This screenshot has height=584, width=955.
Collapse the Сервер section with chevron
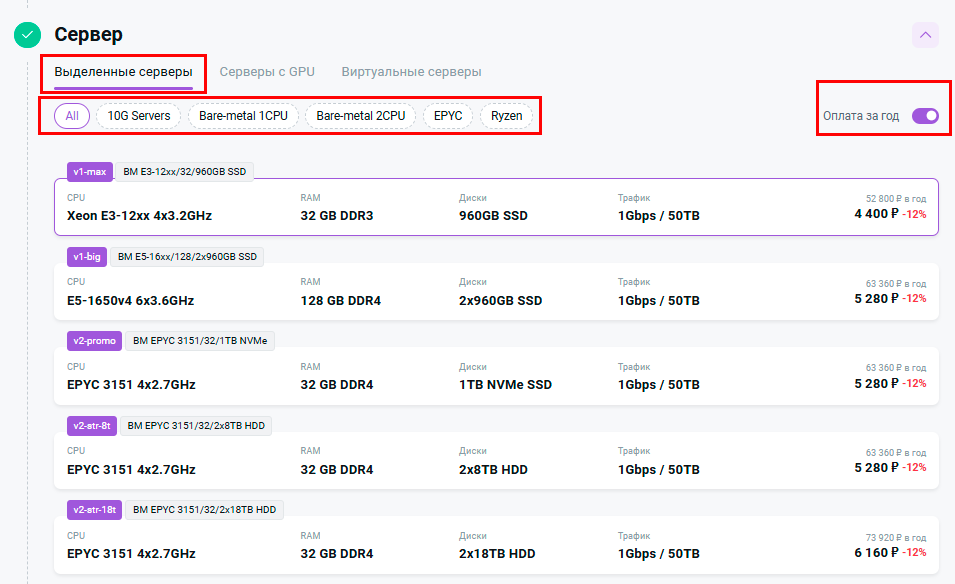(925, 35)
